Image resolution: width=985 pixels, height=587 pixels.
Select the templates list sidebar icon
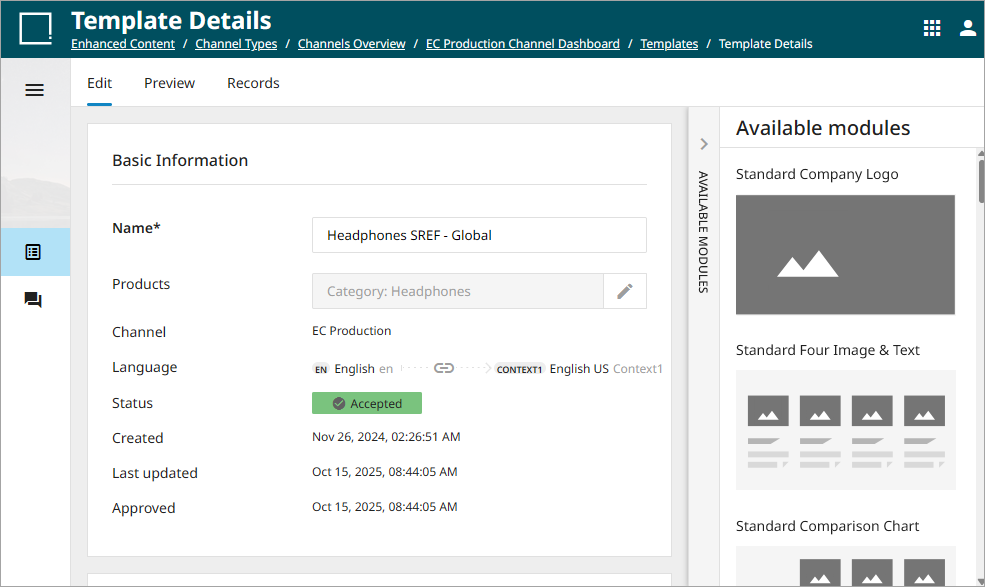tap(34, 252)
